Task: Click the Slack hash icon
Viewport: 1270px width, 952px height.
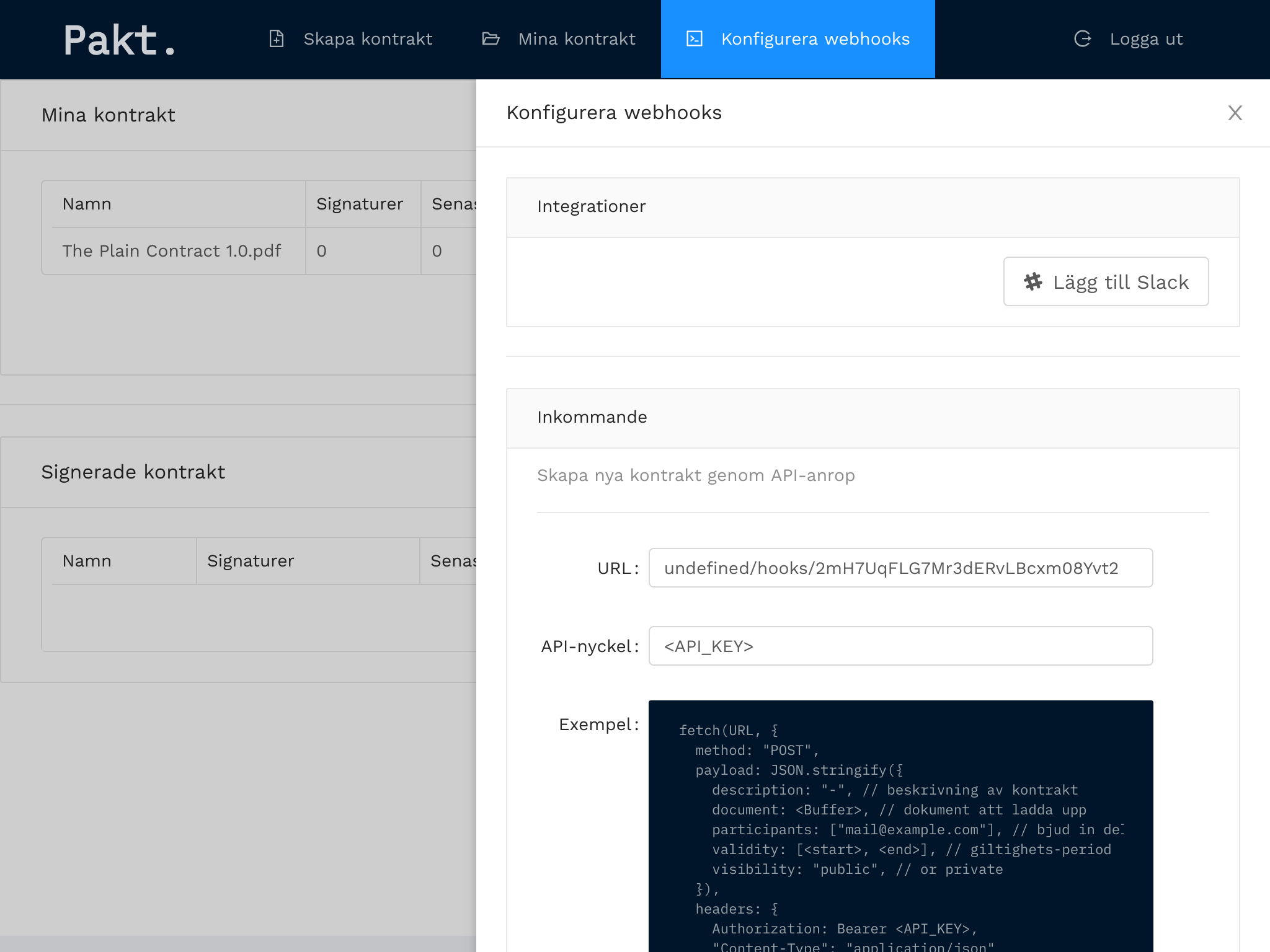Action: coord(1033,282)
